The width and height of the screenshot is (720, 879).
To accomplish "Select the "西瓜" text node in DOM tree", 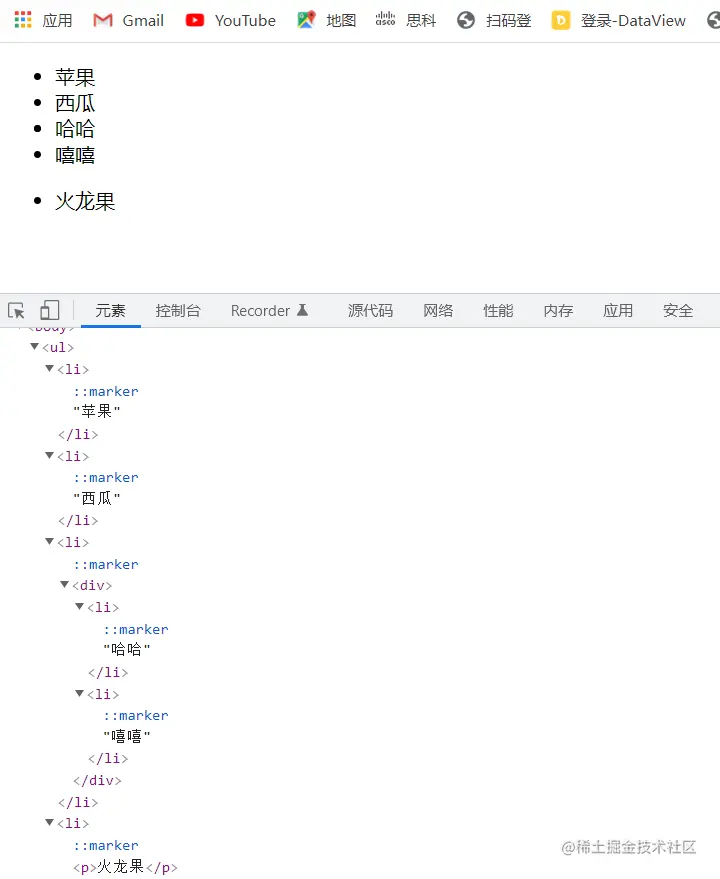I will pos(96,498).
